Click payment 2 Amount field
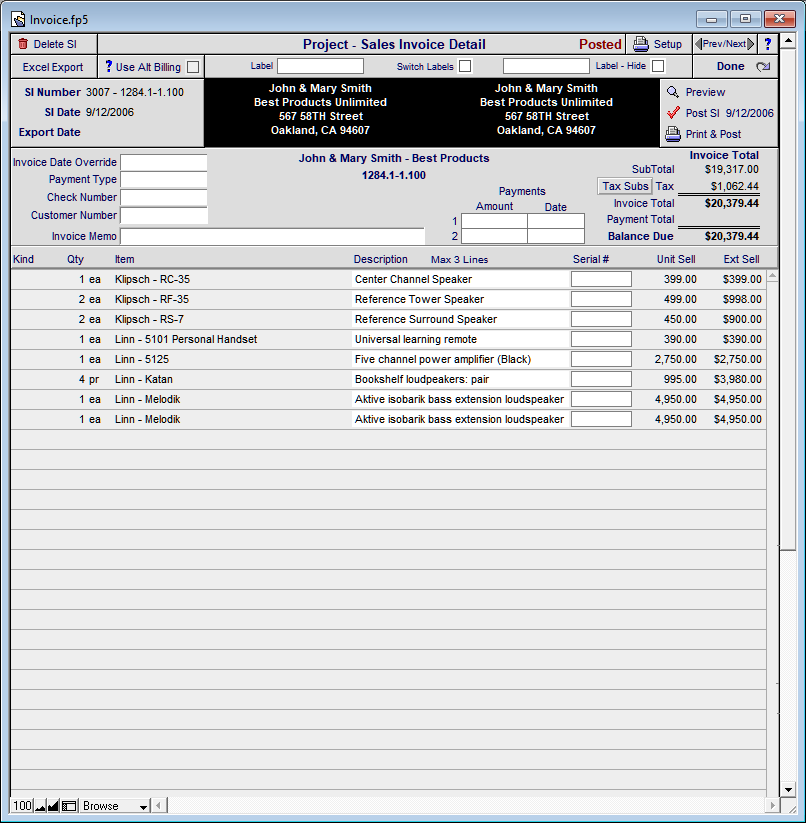The image size is (806, 823). click(494, 236)
